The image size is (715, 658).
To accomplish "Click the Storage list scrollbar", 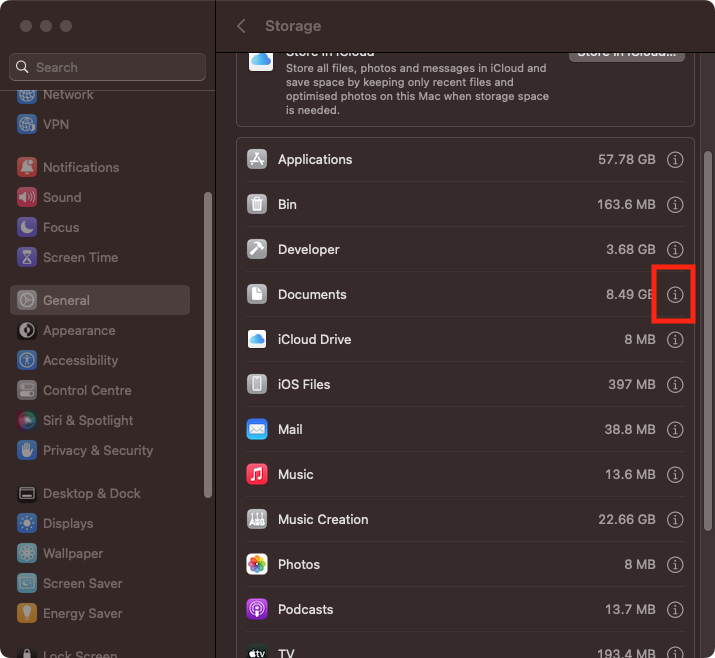I will (708, 341).
